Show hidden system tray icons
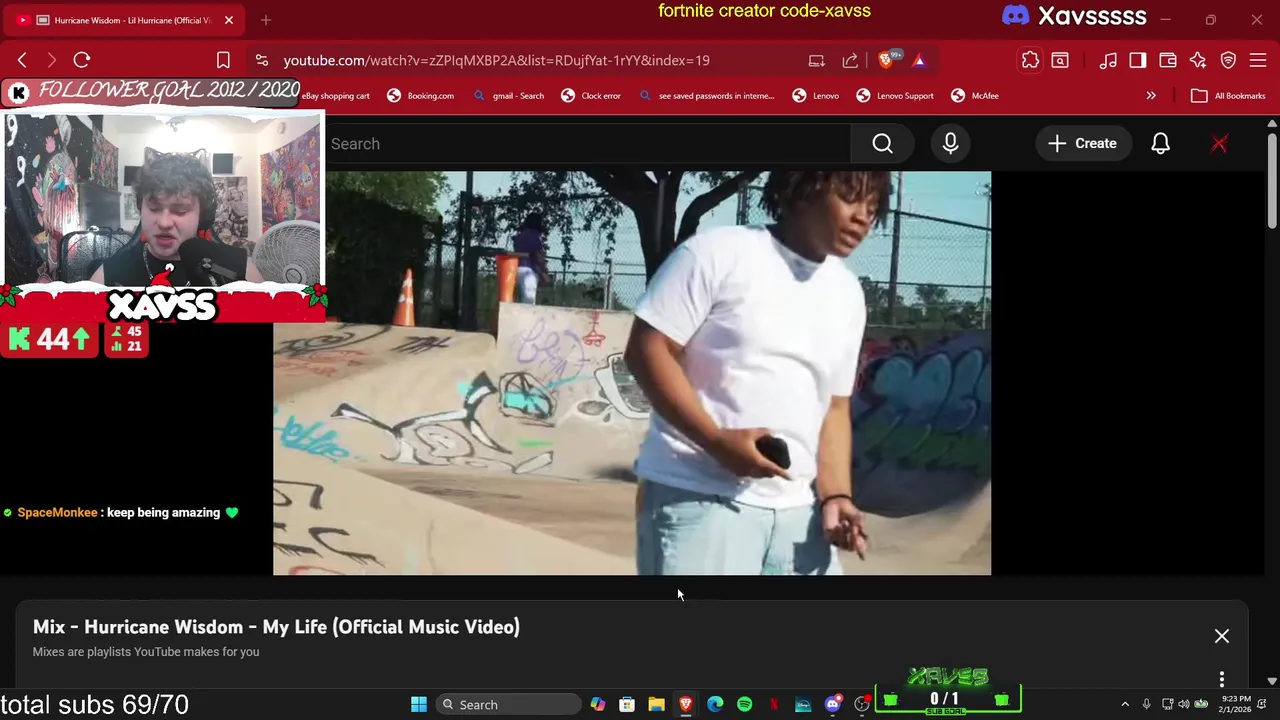 tap(1125, 704)
